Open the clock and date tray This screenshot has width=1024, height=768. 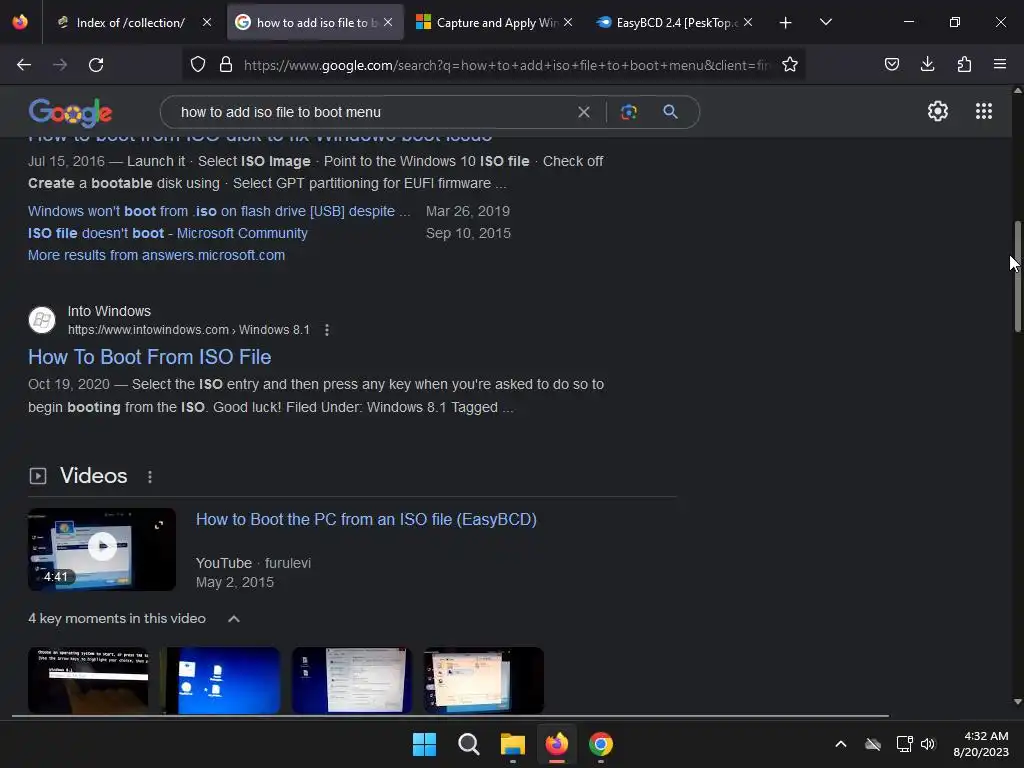[x=980, y=744]
